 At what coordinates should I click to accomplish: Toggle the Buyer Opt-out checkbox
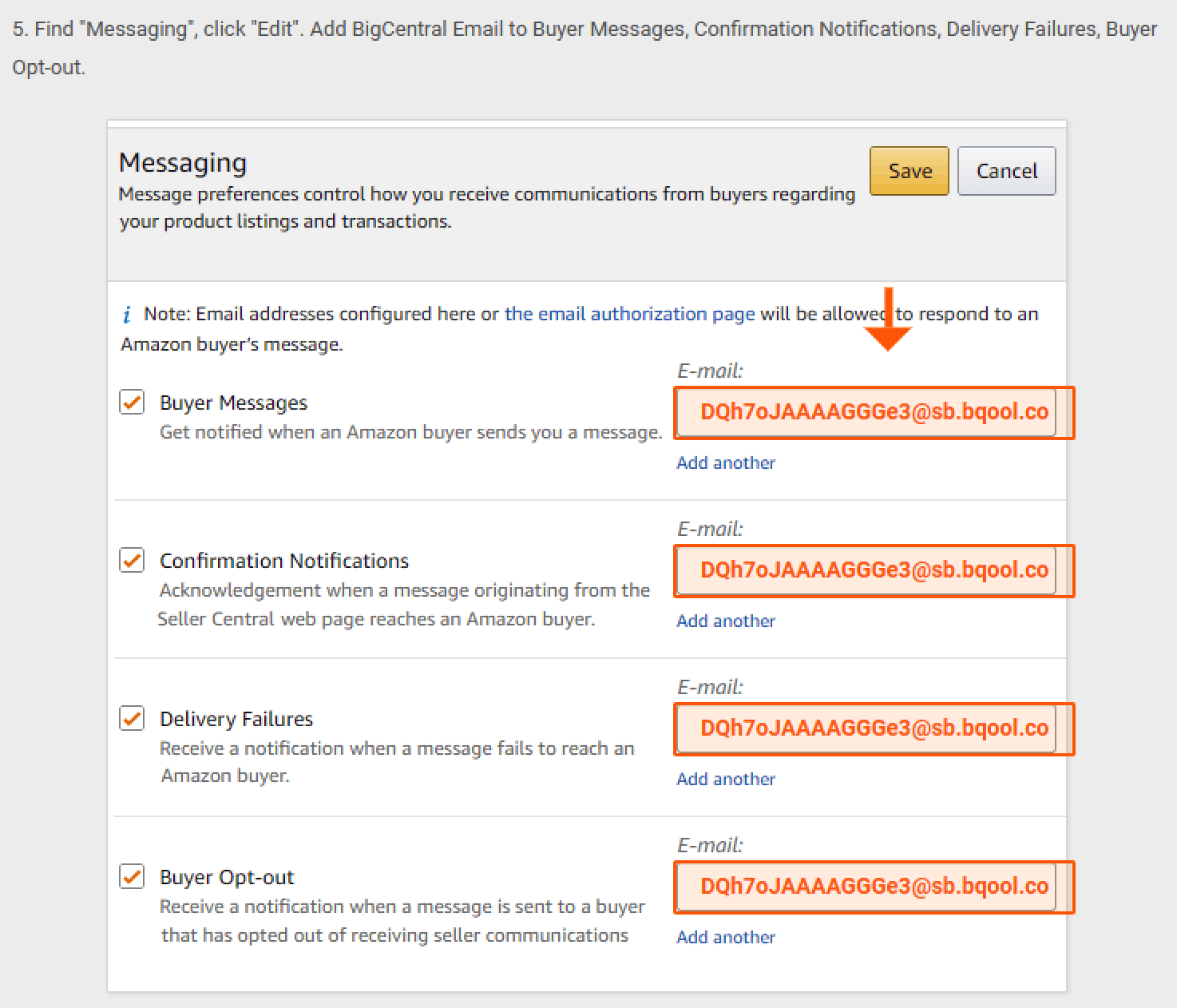(132, 876)
